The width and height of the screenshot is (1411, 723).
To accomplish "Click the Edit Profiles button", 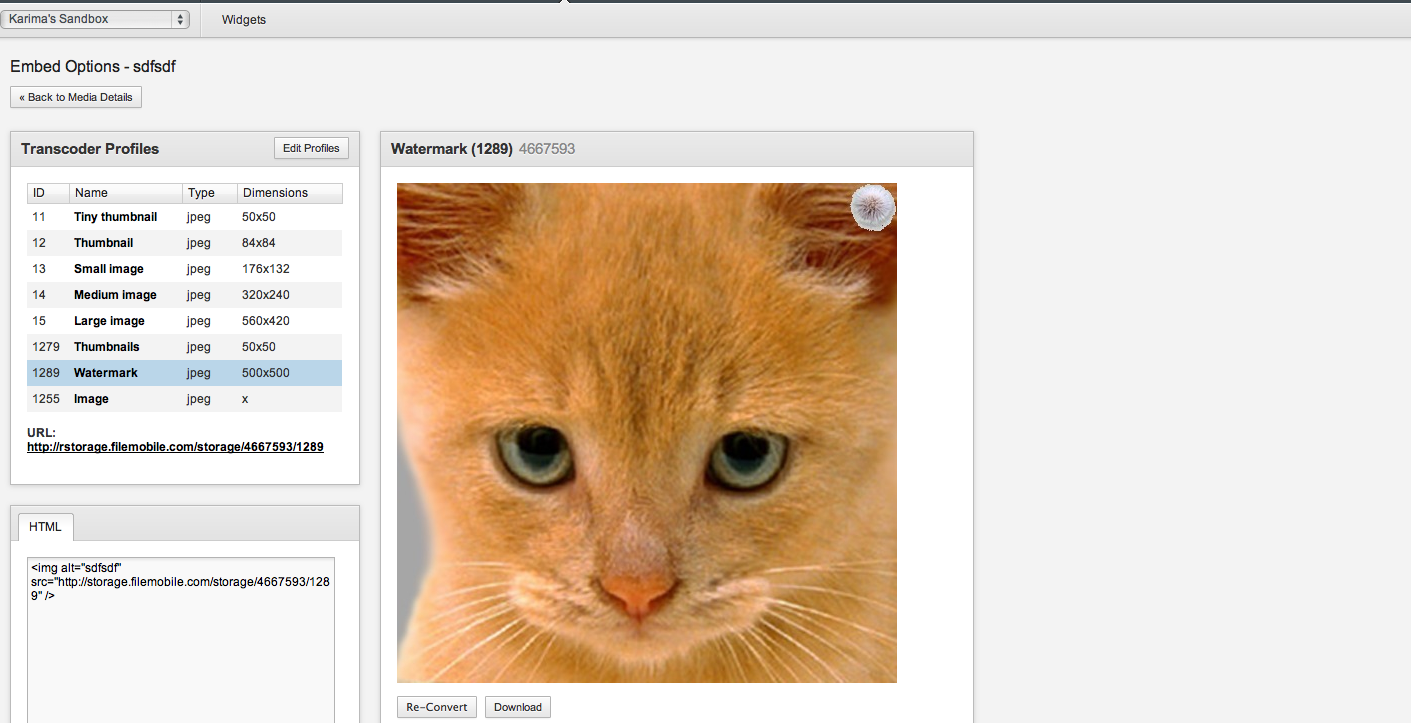I will 311,148.
